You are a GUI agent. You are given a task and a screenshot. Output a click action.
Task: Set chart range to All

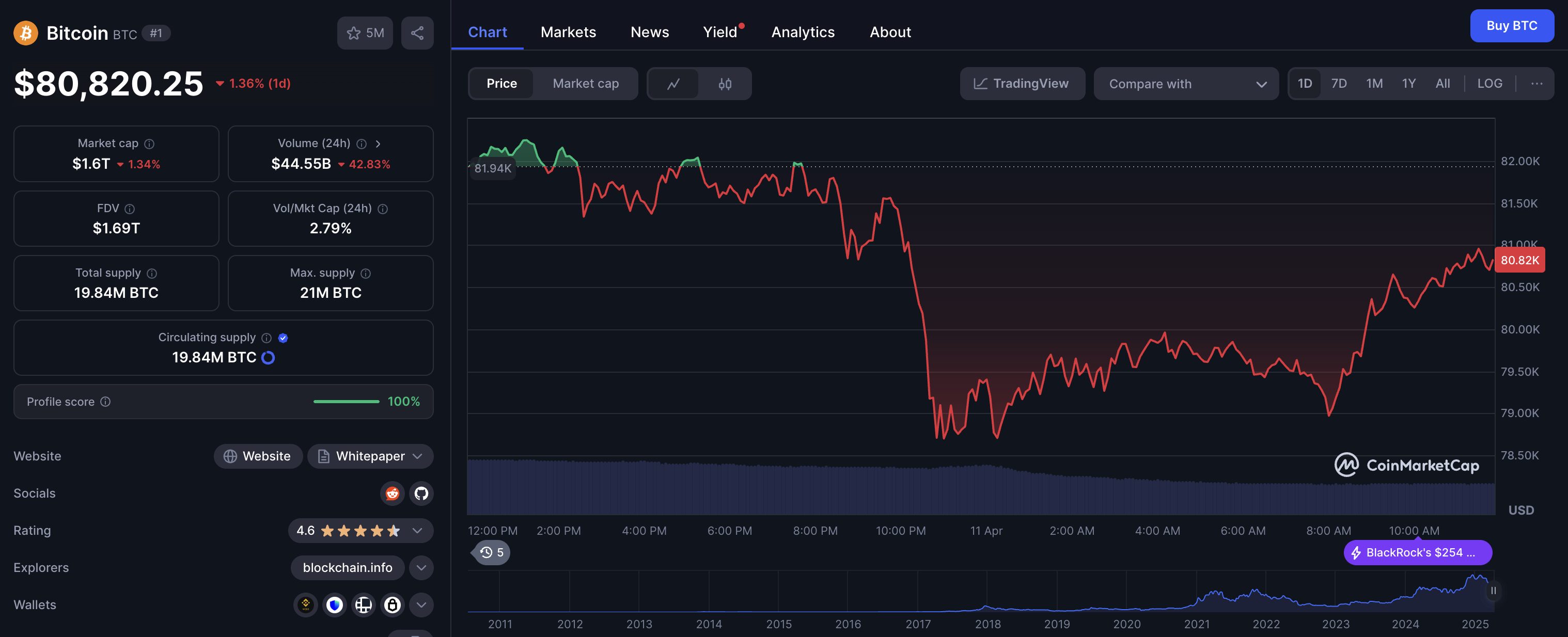pyautogui.click(x=1442, y=83)
